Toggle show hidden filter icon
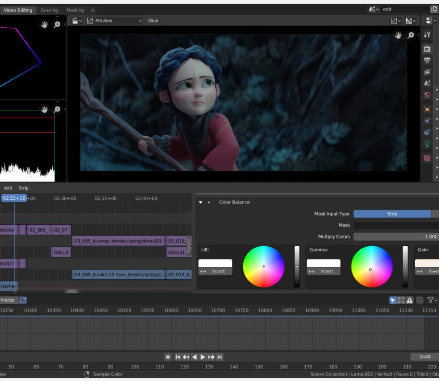Viewport: 439px width, 381px height. click(x=401, y=300)
